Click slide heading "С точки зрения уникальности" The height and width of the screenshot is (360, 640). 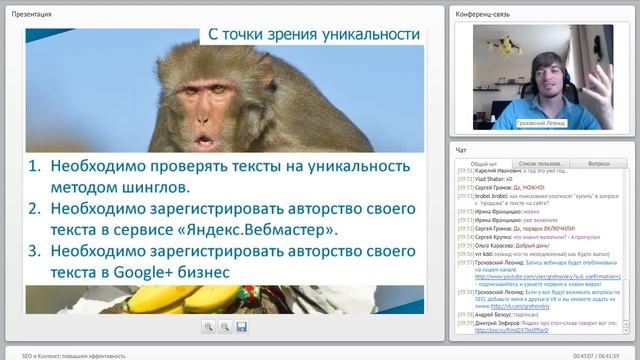[314, 35]
